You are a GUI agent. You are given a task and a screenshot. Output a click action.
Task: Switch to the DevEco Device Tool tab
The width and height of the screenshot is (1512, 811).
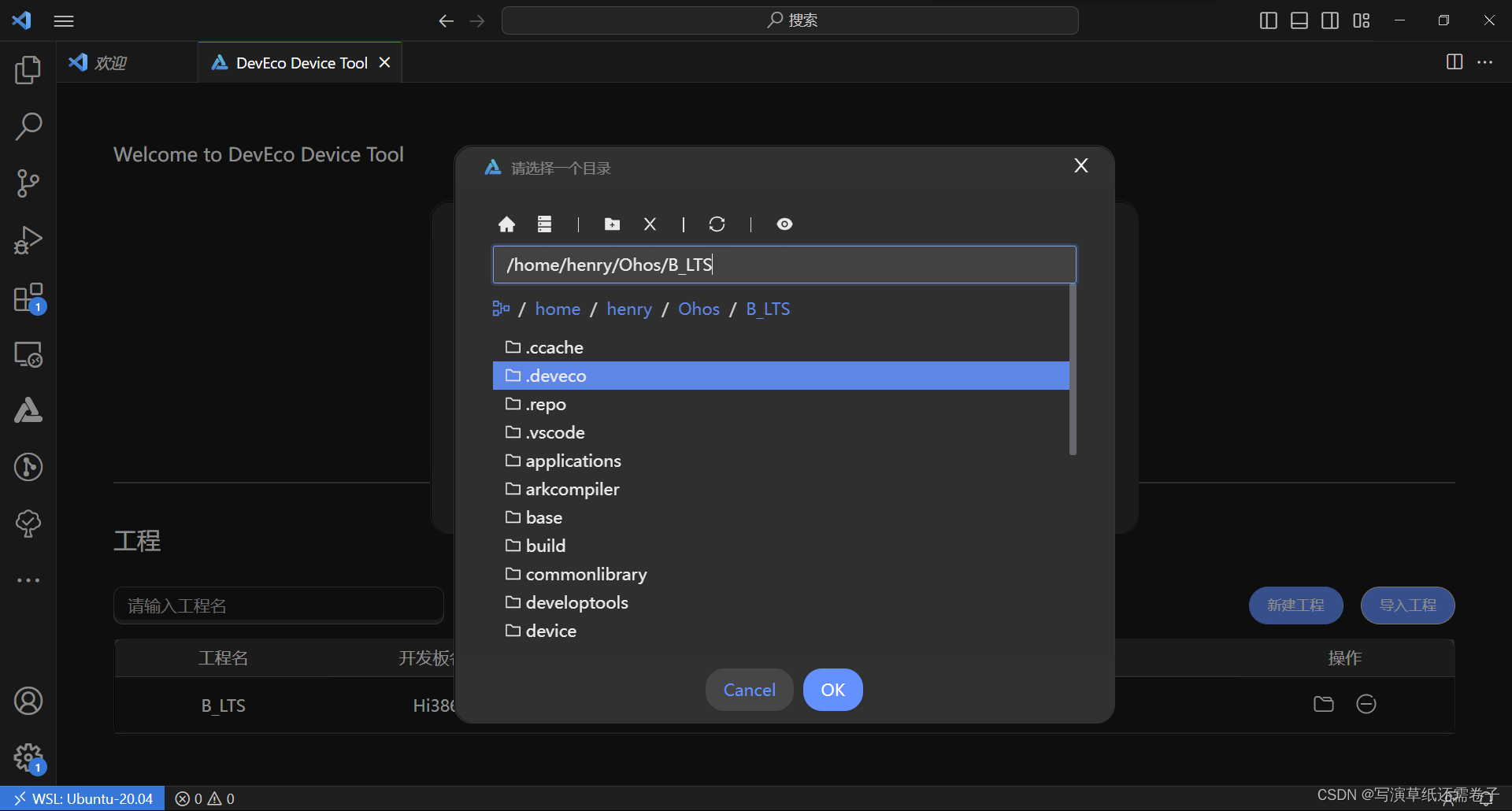302,62
